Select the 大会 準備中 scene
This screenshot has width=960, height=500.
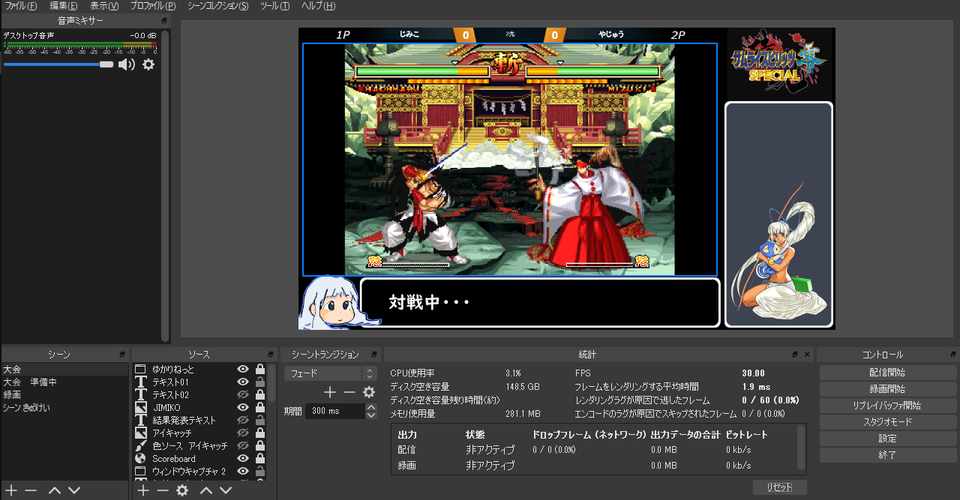point(64,382)
